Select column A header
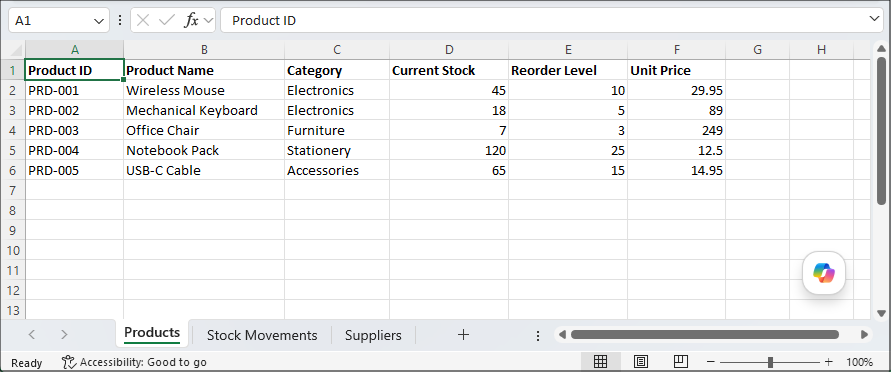 tap(74, 50)
